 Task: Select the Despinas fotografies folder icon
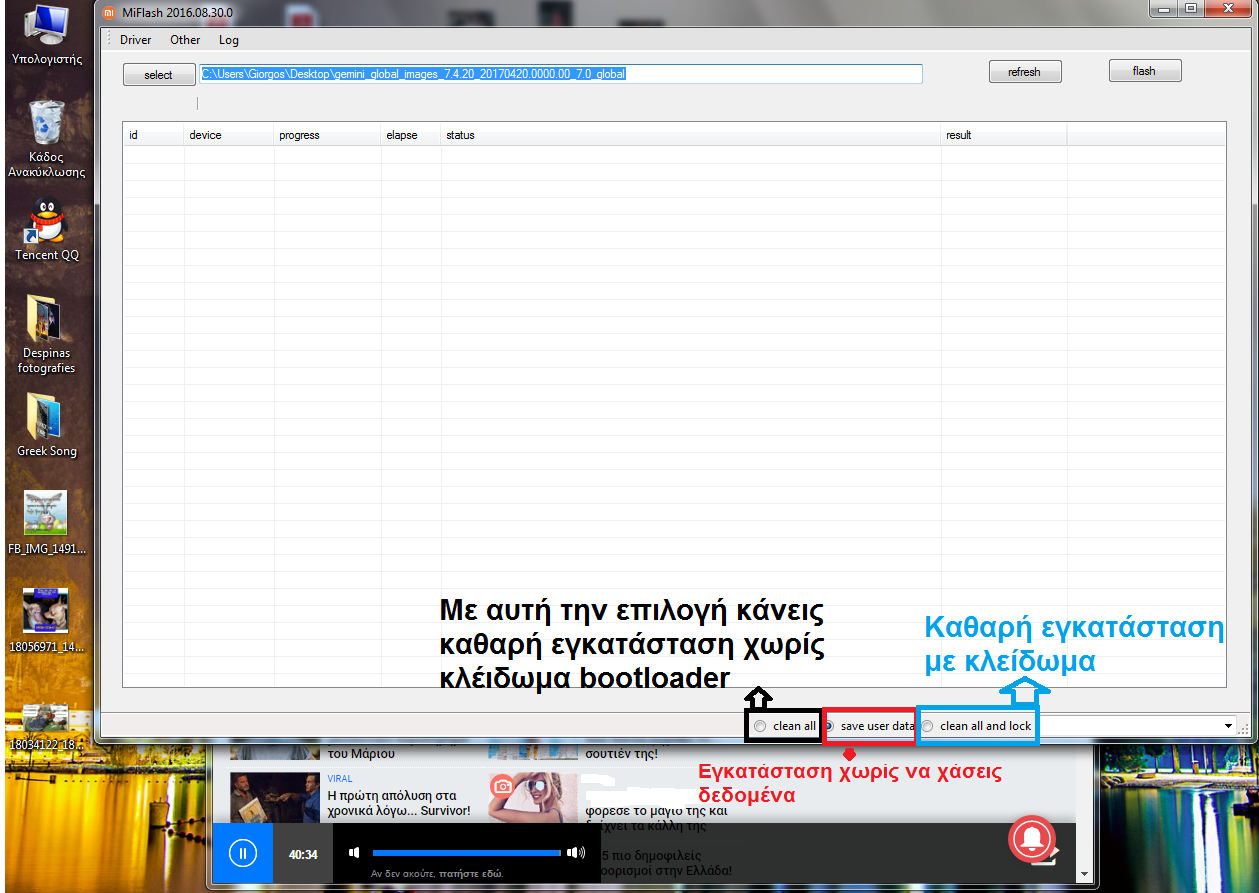[x=46, y=334]
